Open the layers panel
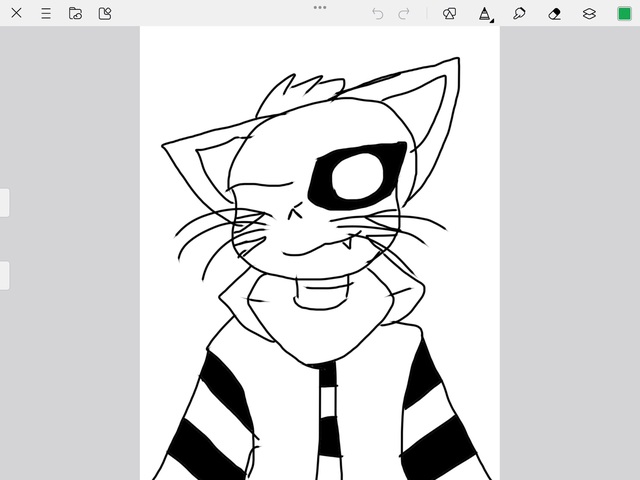This screenshot has height=480, width=640. click(x=589, y=13)
